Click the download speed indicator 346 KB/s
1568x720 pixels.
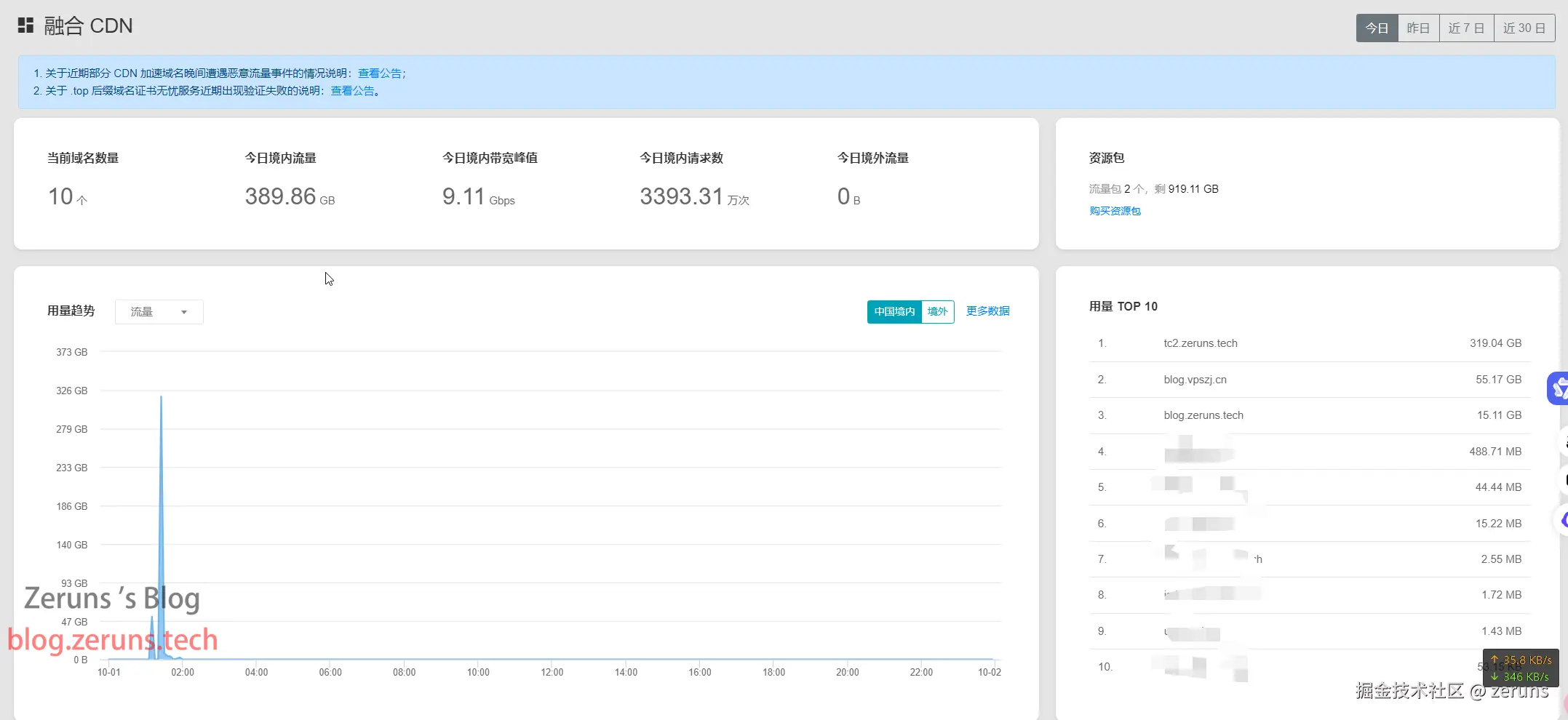(x=1521, y=676)
